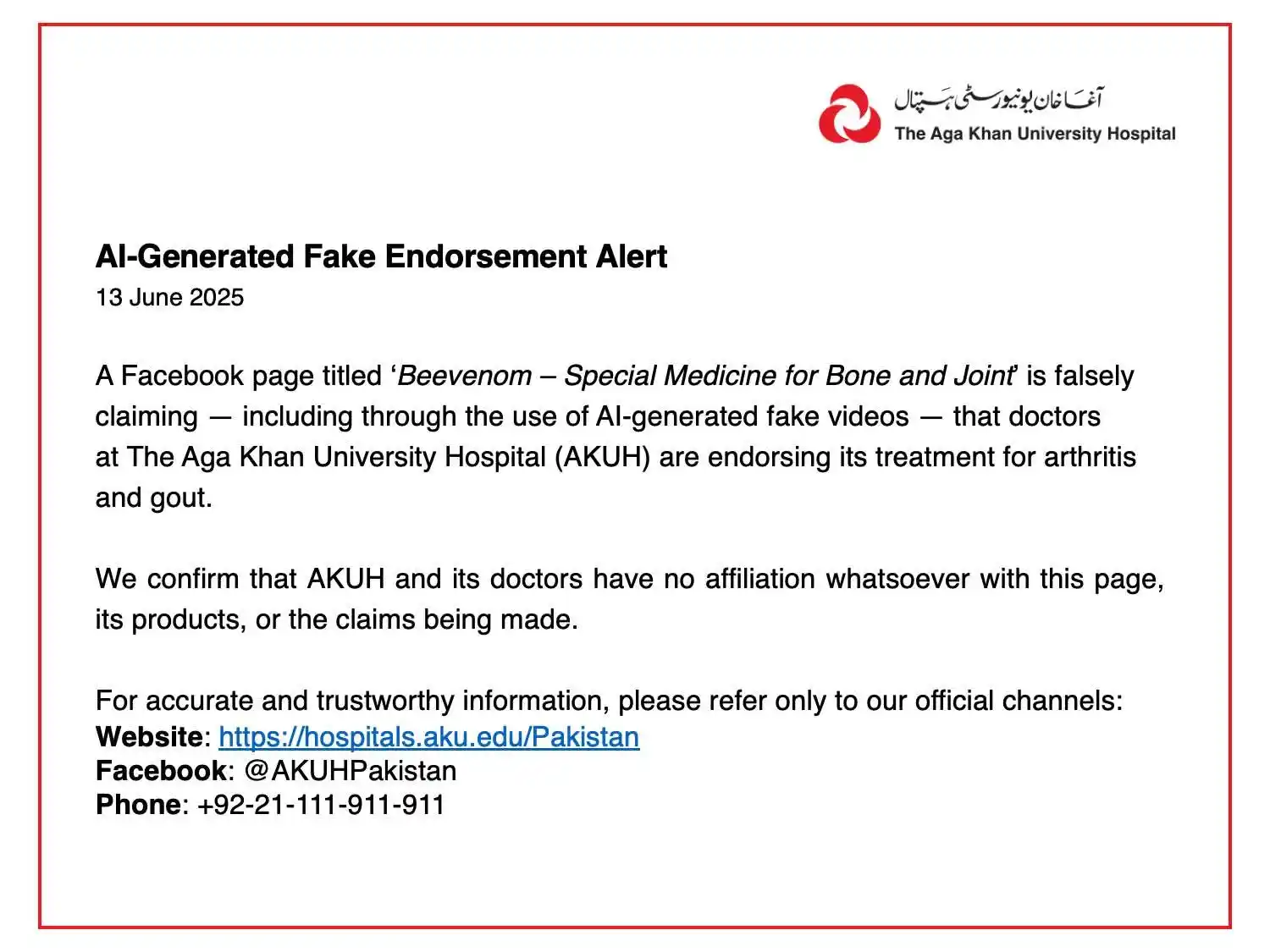Click the words 'and gout.'
The image size is (1270, 952).
(x=153, y=498)
